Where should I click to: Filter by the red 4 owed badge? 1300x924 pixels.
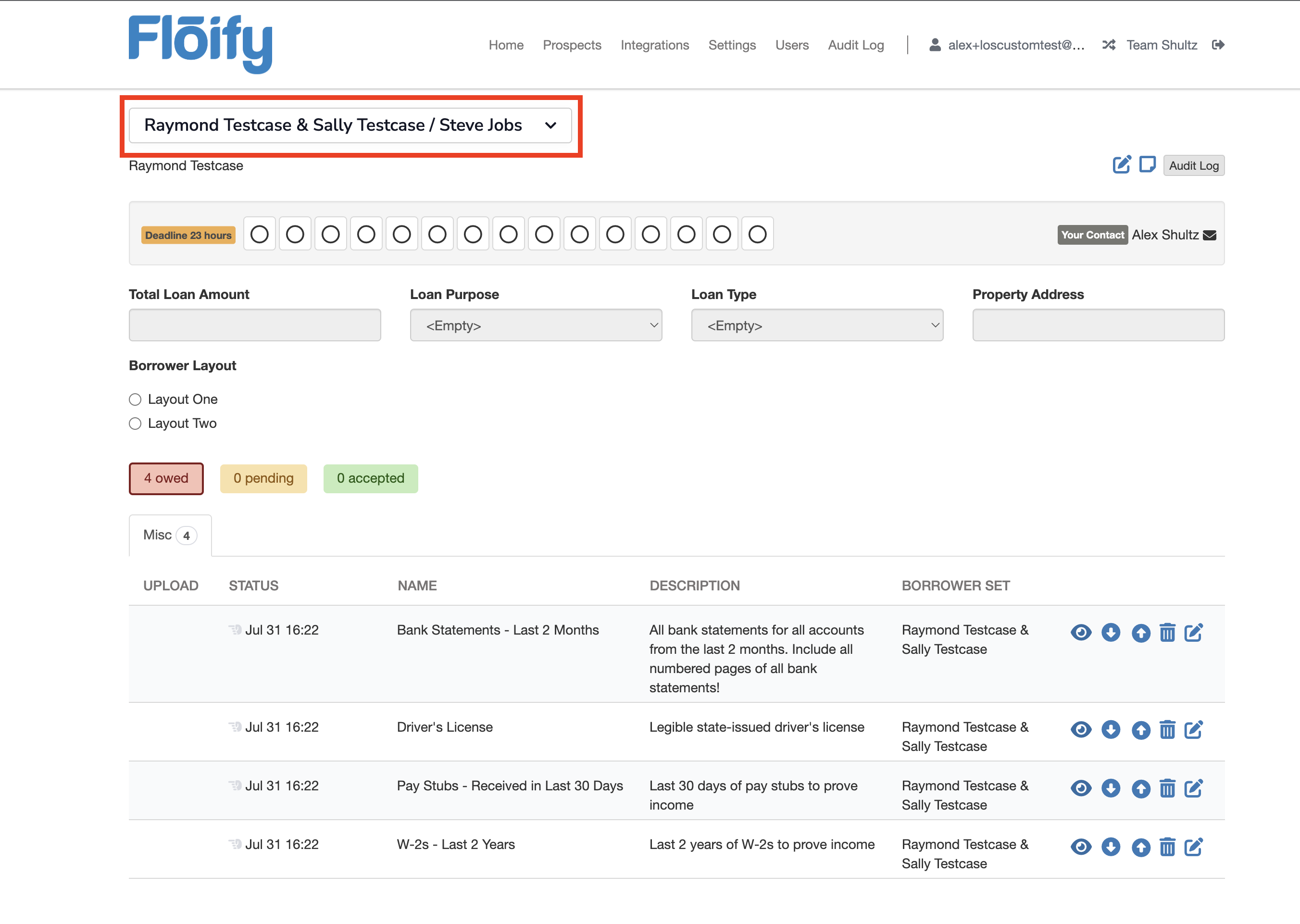pyautogui.click(x=166, y=478)
